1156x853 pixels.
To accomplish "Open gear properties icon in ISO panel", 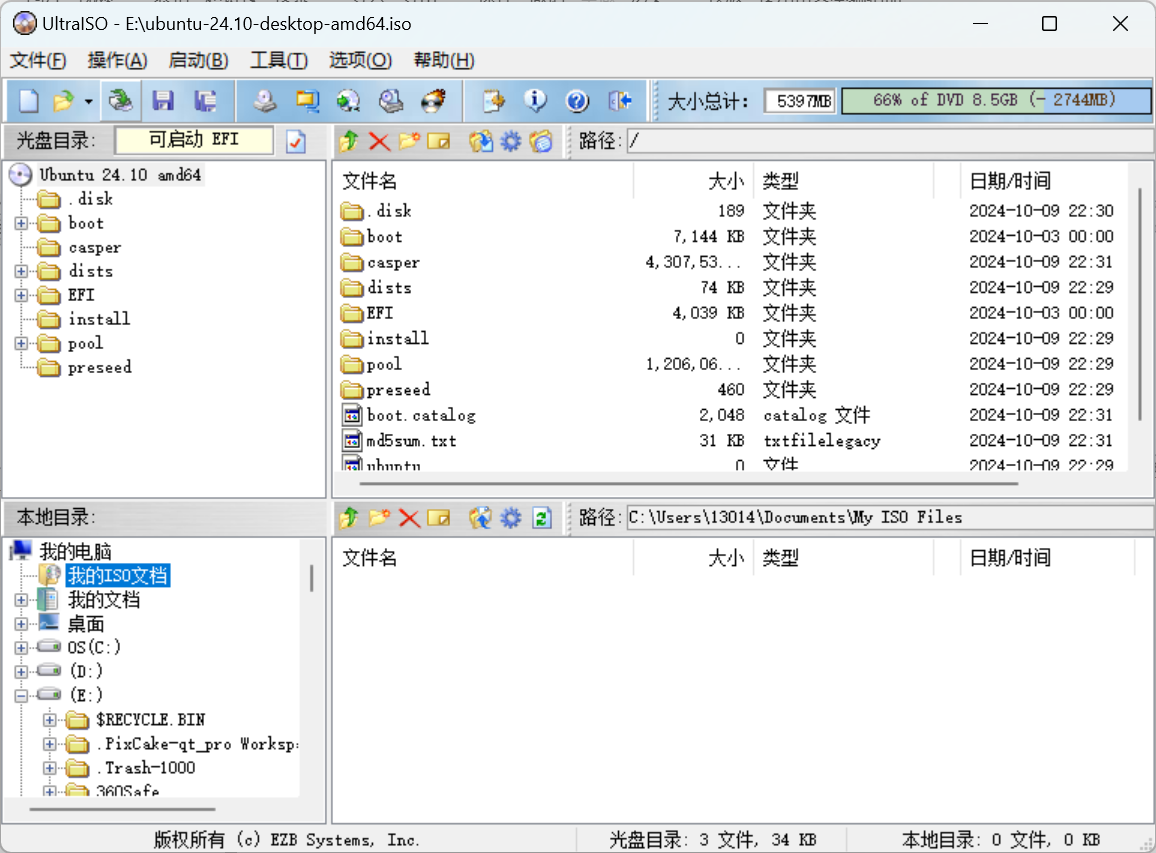I will 511,141.
